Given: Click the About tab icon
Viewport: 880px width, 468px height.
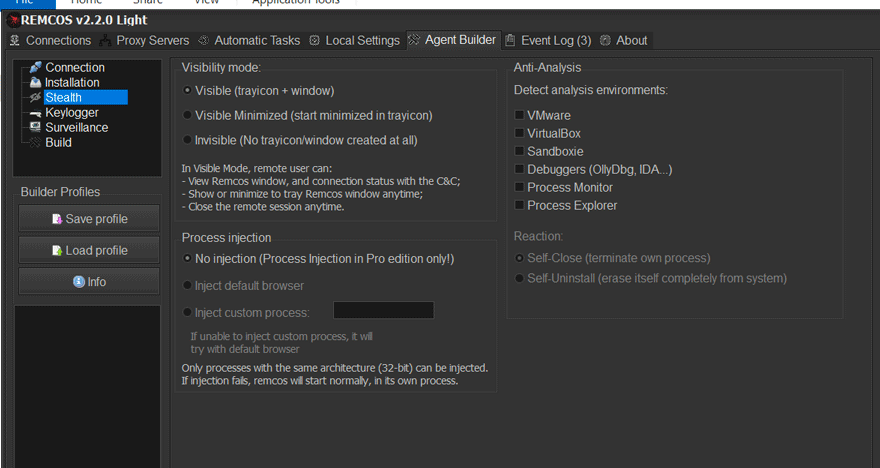Looking at the screenshot, I should (x=605, y=40).
